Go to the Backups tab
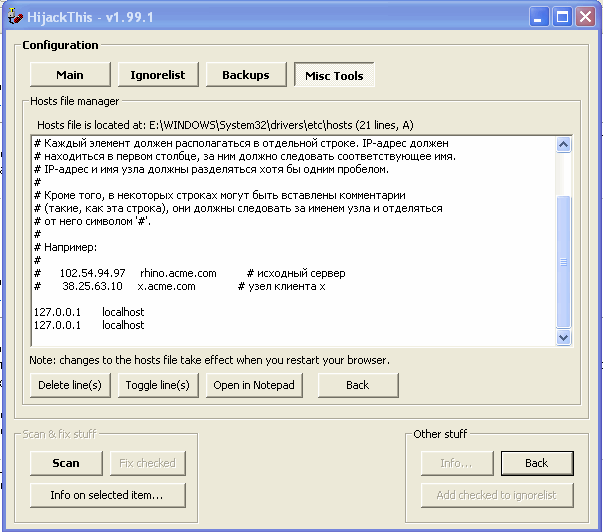603x532 pixels. click(x=246, y=75)
